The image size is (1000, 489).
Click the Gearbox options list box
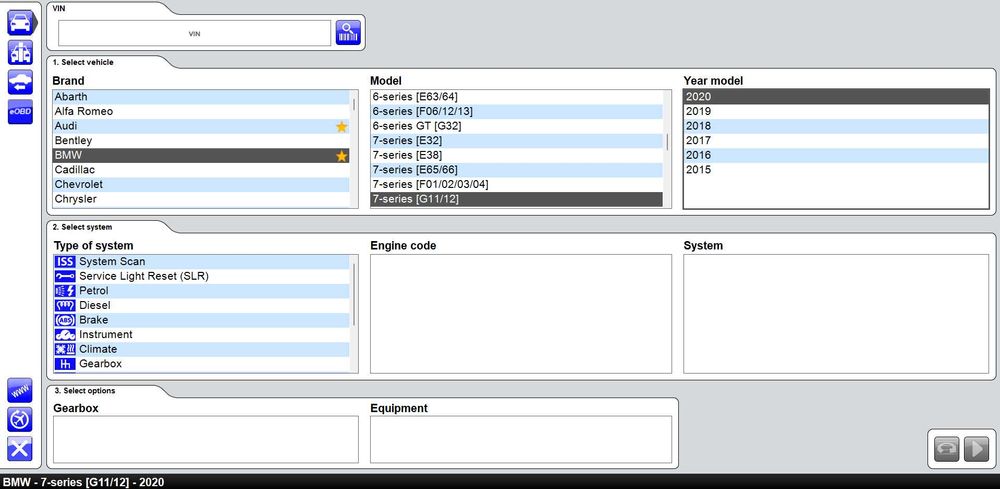click(x=206, y=439)
